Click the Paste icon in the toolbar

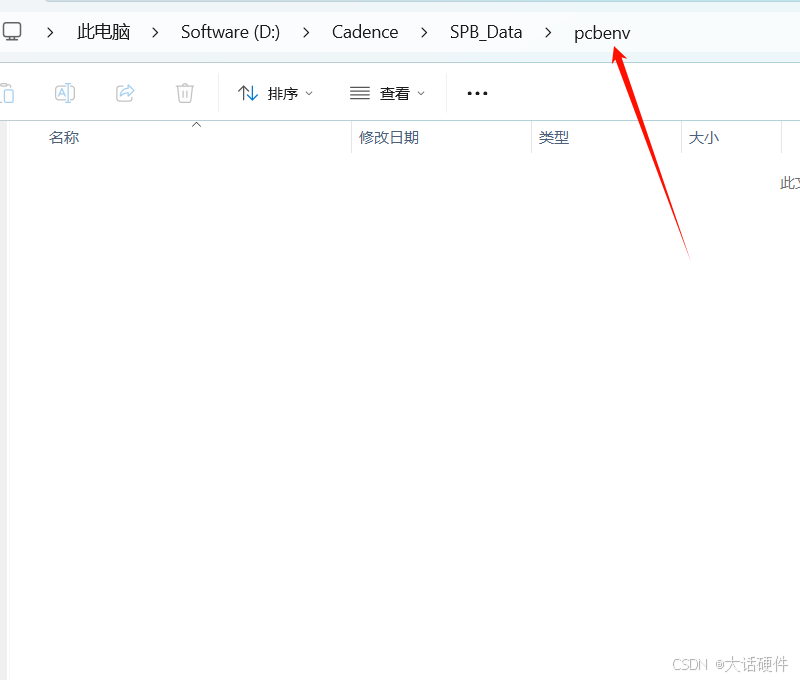coord(10,93)
